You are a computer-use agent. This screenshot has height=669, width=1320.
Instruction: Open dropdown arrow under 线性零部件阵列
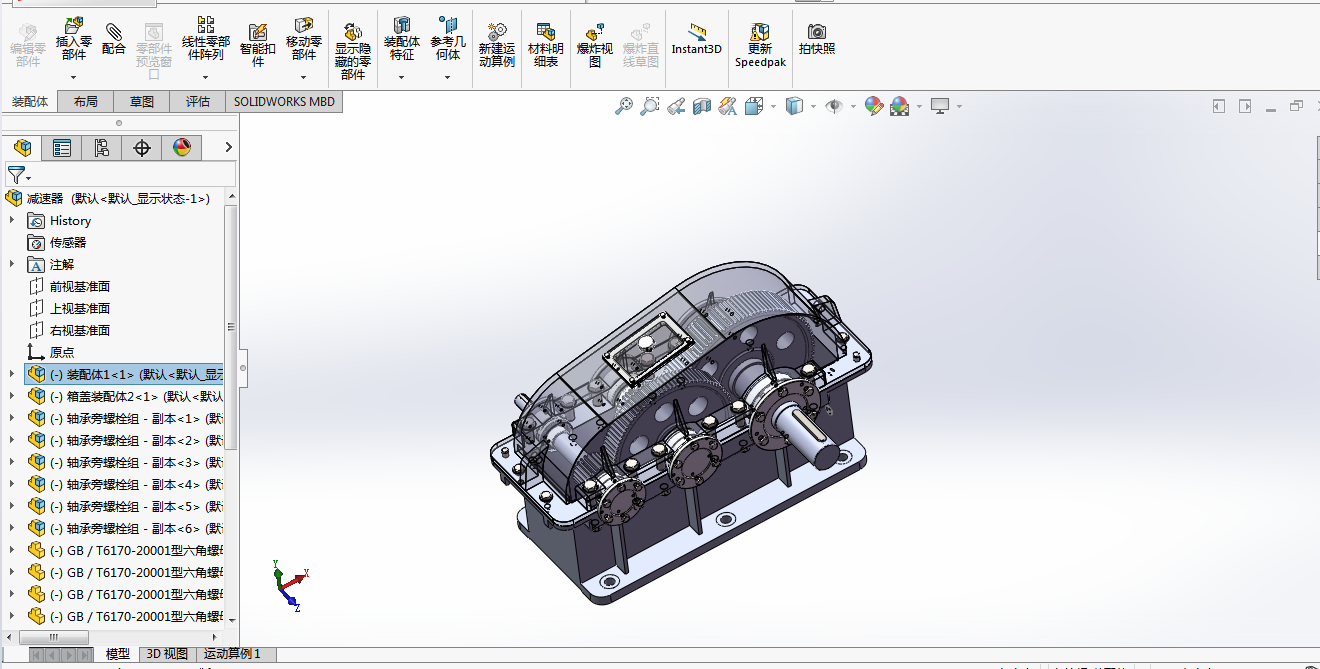206,77
